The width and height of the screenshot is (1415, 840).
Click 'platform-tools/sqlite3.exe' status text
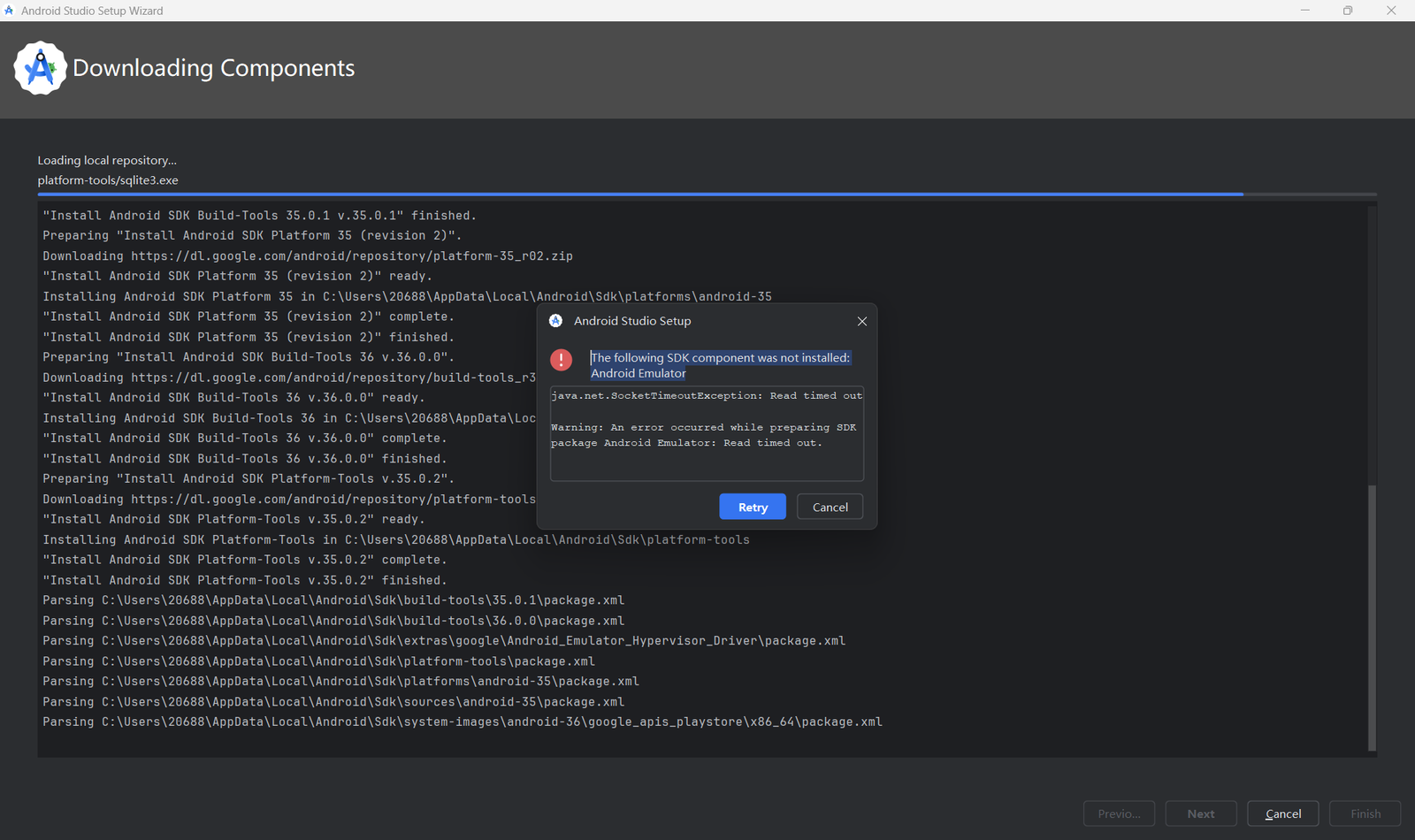[x=108, y=180]
